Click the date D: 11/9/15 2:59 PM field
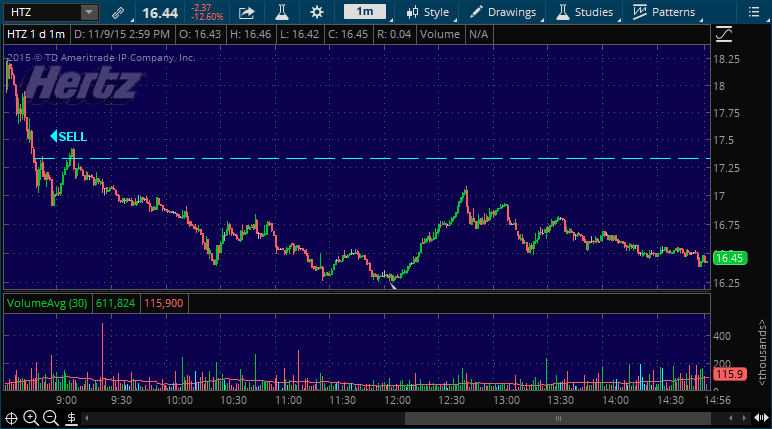772x429 pixels. [122, 34]
